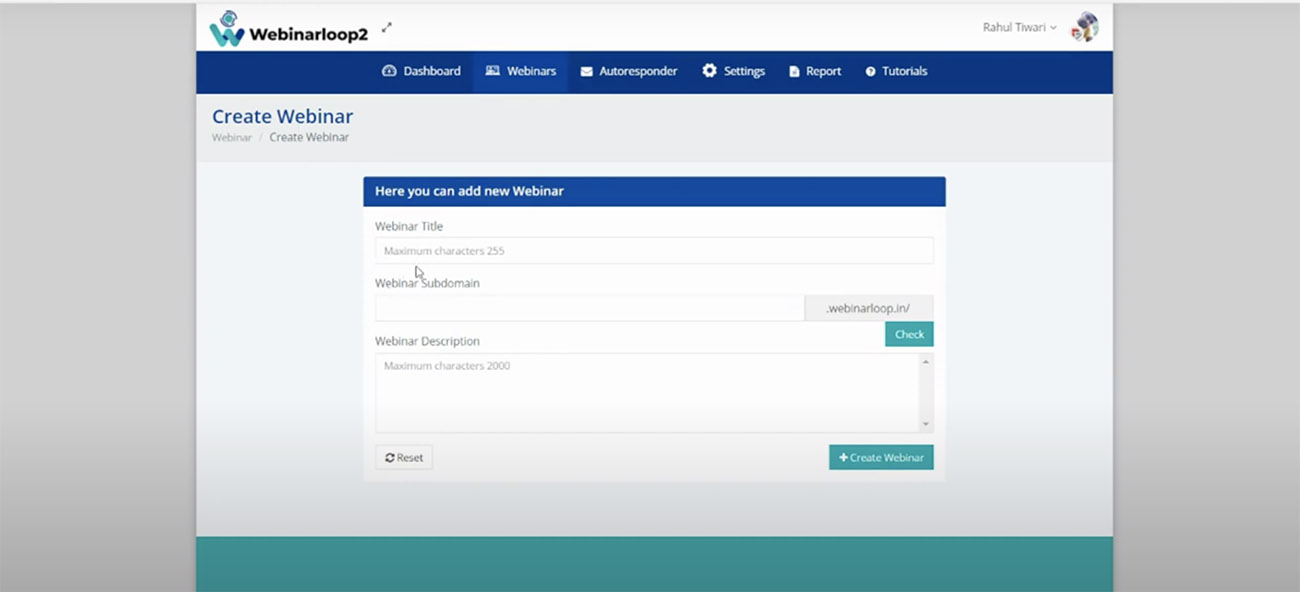
Task: Focus the Webinar Description text area
Action: pyautogui.click(x=647, y=393)
